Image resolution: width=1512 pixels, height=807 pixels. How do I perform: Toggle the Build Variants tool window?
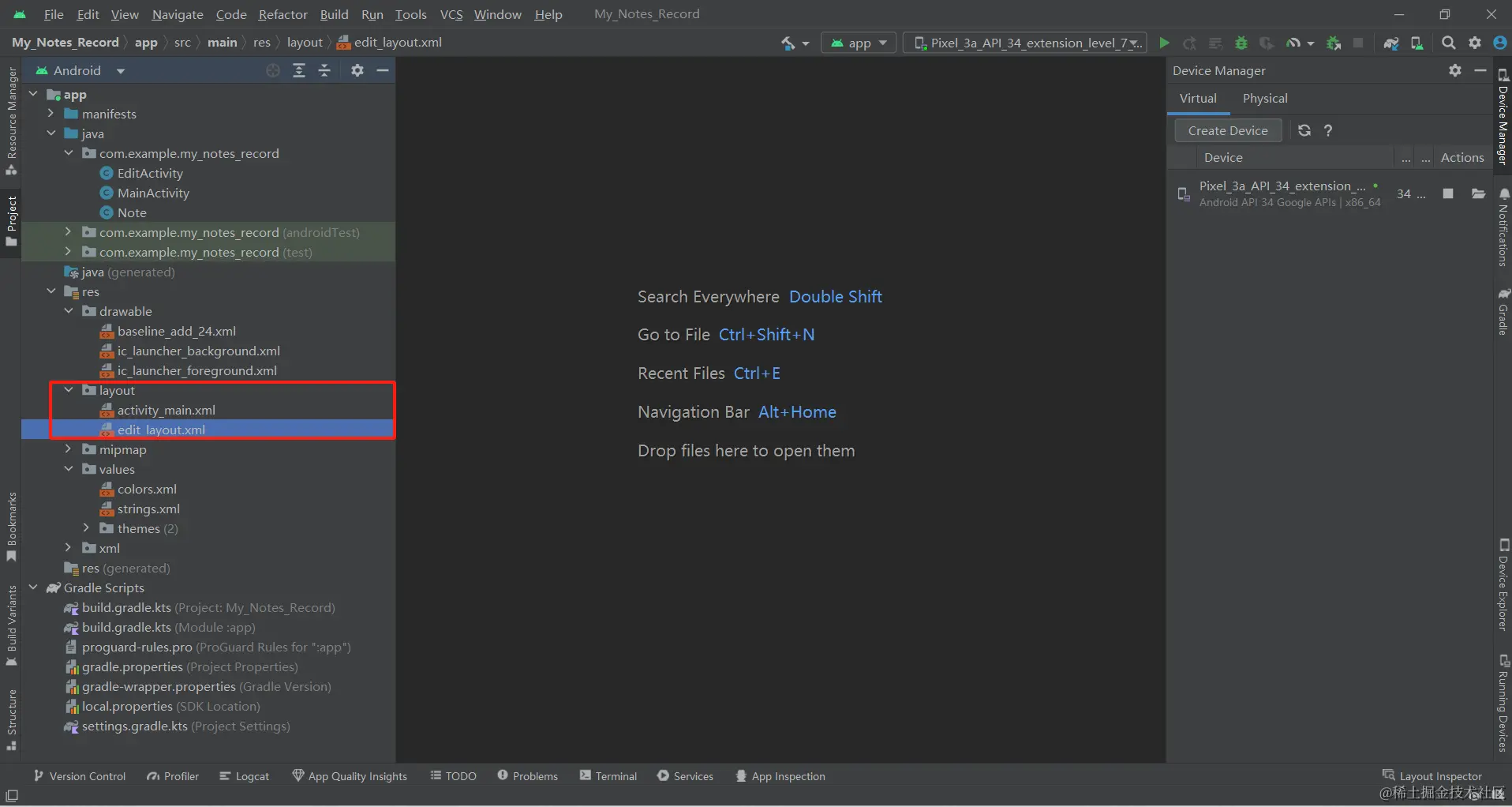click(x=11, y=625)
